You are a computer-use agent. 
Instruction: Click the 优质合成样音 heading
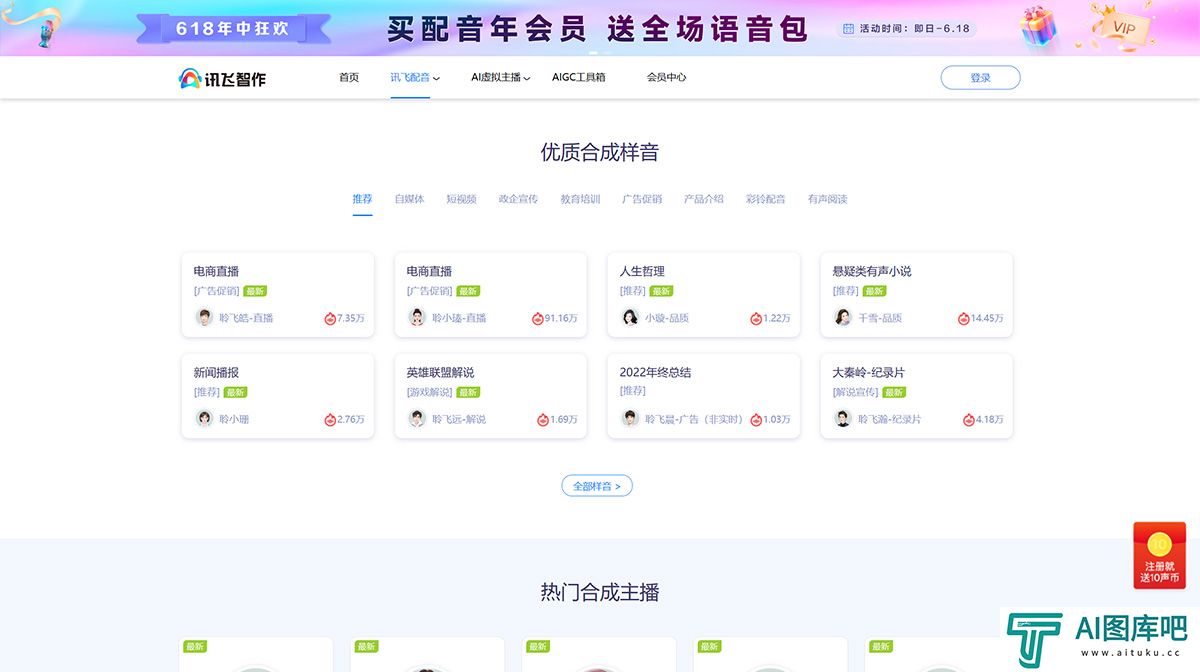600,152
